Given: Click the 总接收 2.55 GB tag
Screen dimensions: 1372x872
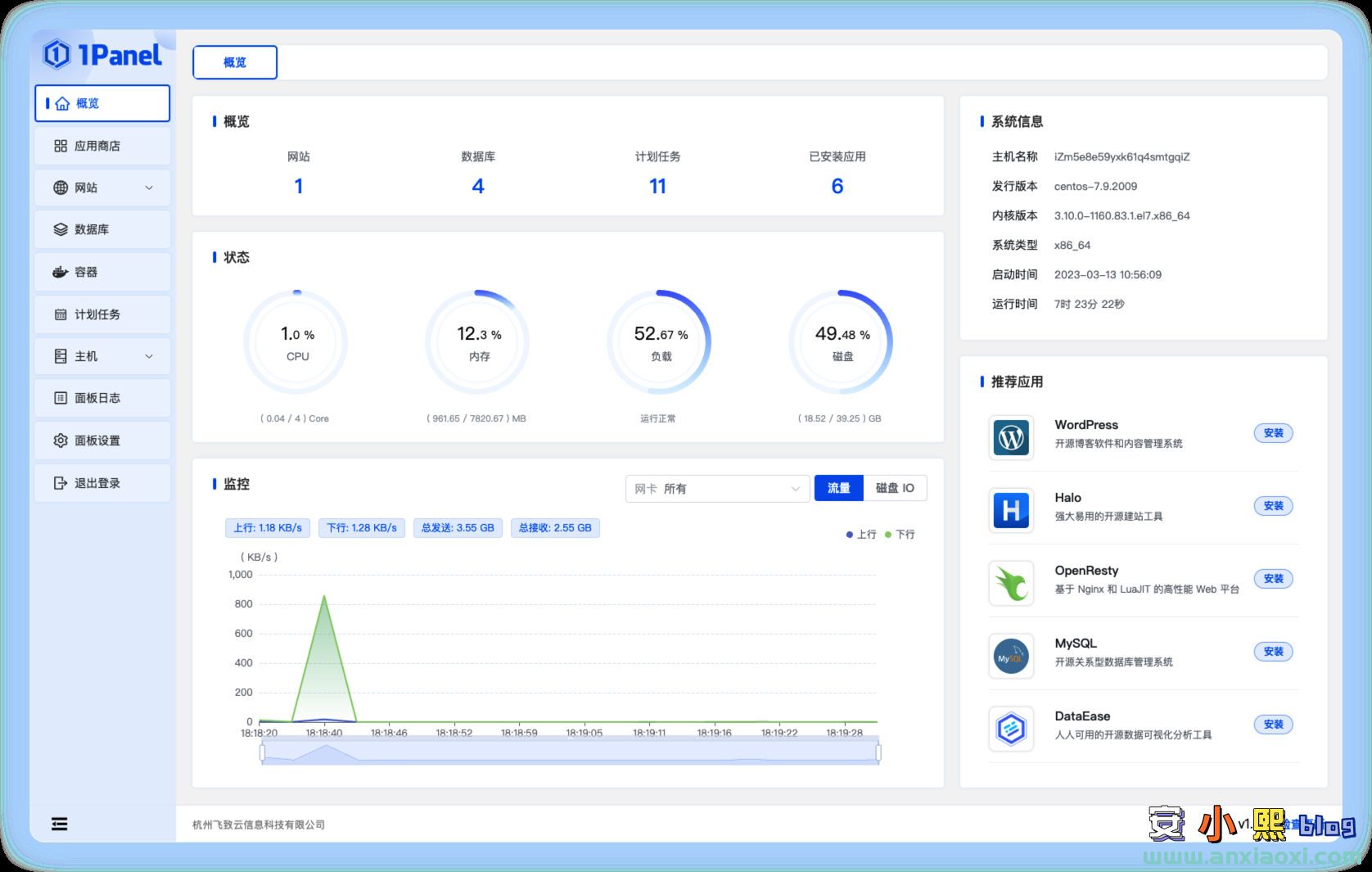Looking at the screenshot, I should 555,528.
